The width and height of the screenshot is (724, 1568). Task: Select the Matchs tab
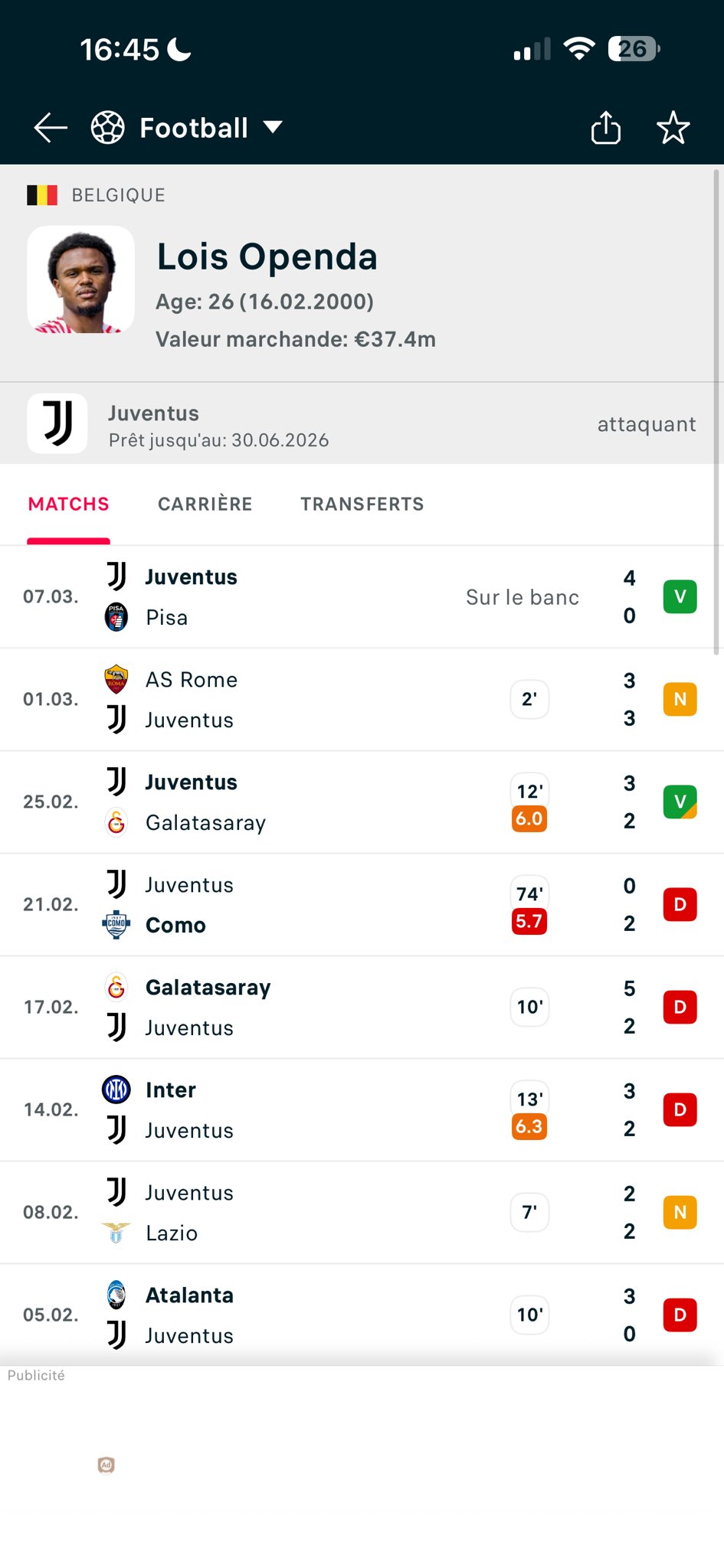click(68, 504)
